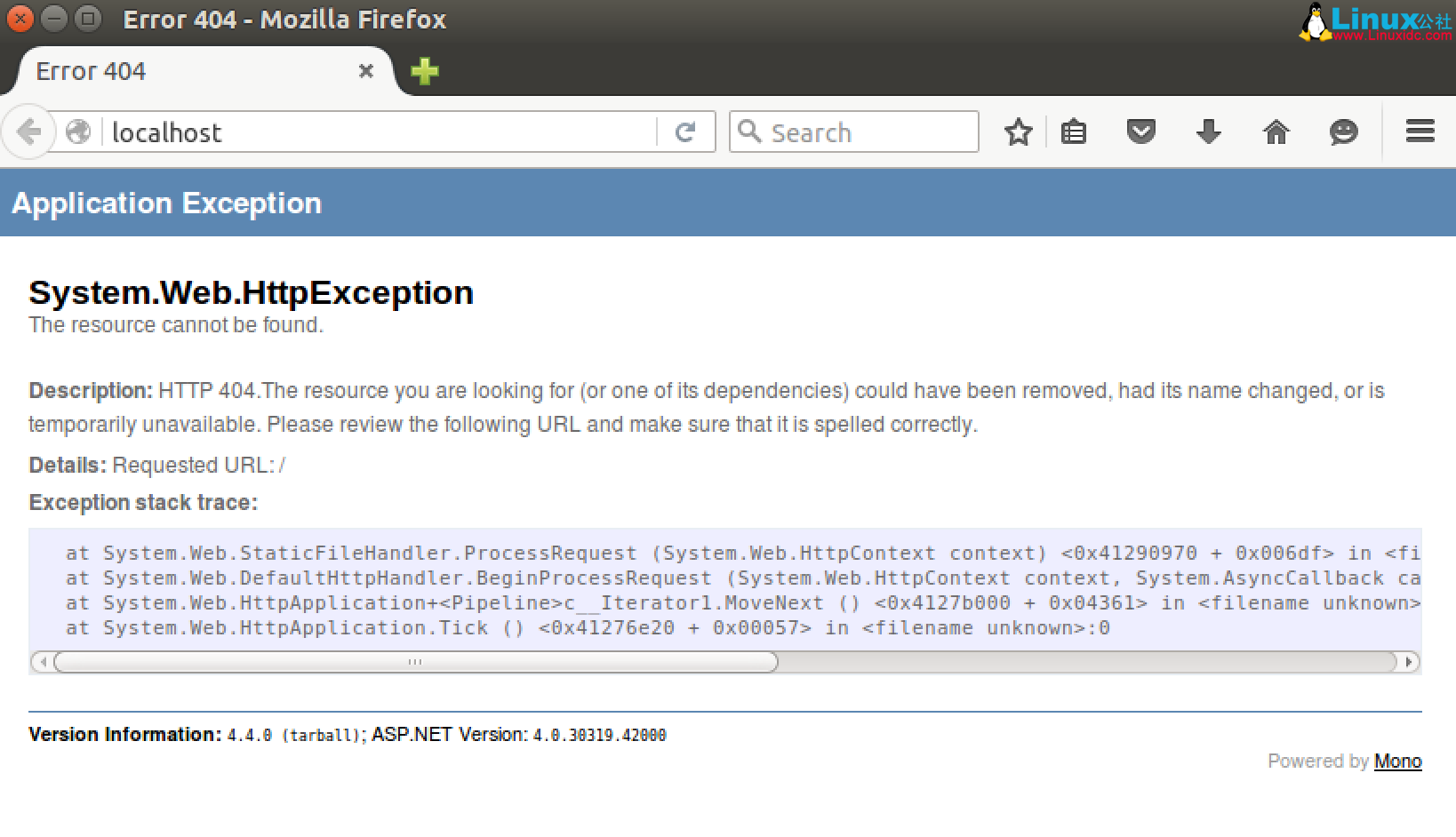
Task: Follow the Mono hyperlink
Action: 1397,761
